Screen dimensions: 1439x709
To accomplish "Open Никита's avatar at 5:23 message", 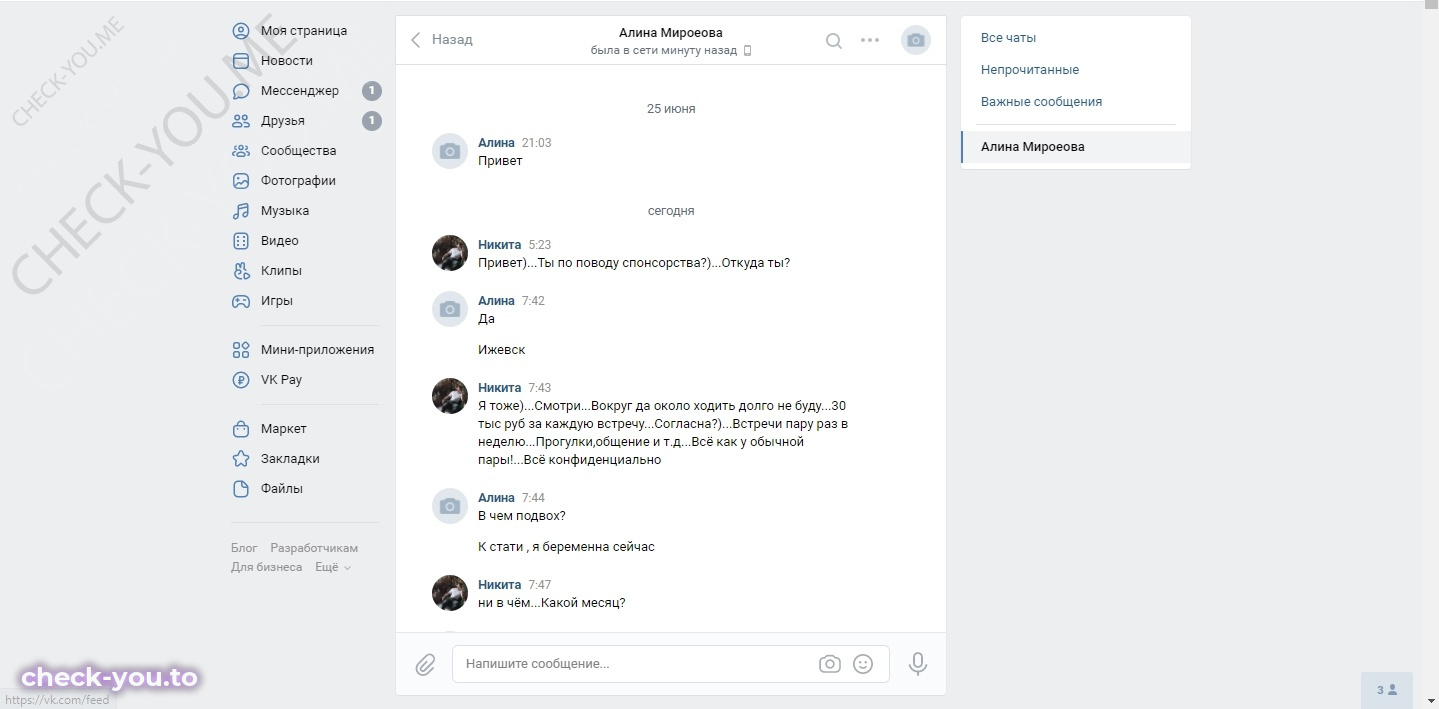I will (x=450, y=253).
